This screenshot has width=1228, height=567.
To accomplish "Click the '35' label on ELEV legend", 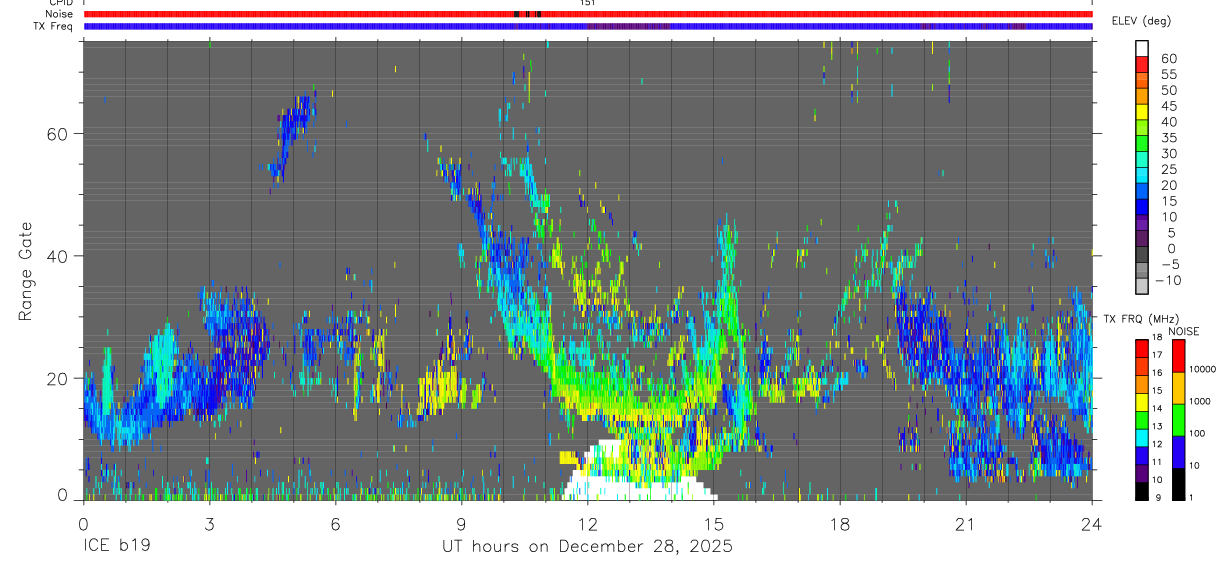I will 1168,138.
